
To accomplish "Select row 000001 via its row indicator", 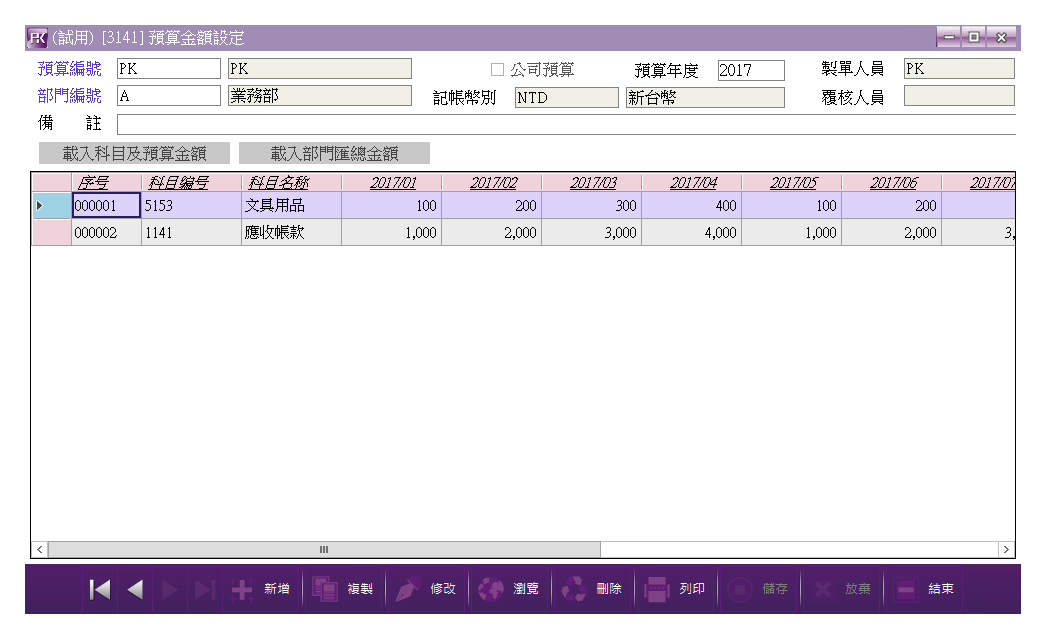I will [51, 206].
